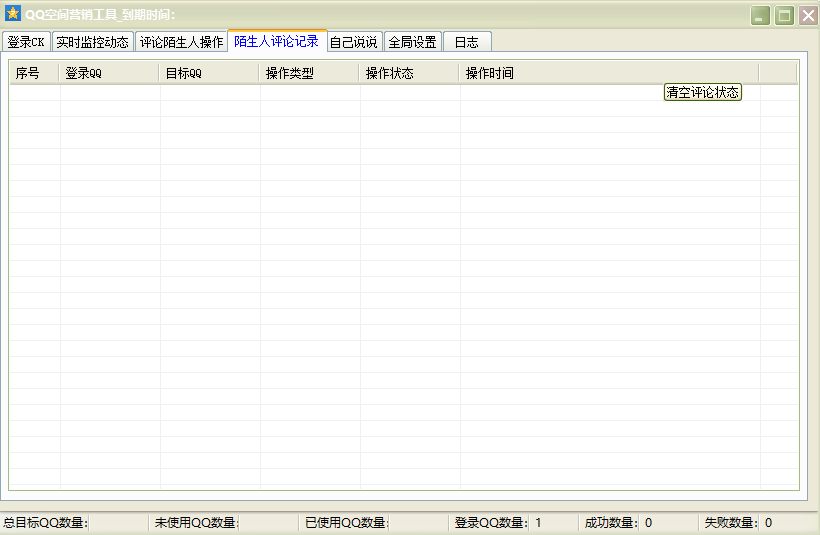Image resolution: width=820 pixels, height=535 pixels.
Task: Switch to the 登录CK tab
Action: click(x=26, y=42)
